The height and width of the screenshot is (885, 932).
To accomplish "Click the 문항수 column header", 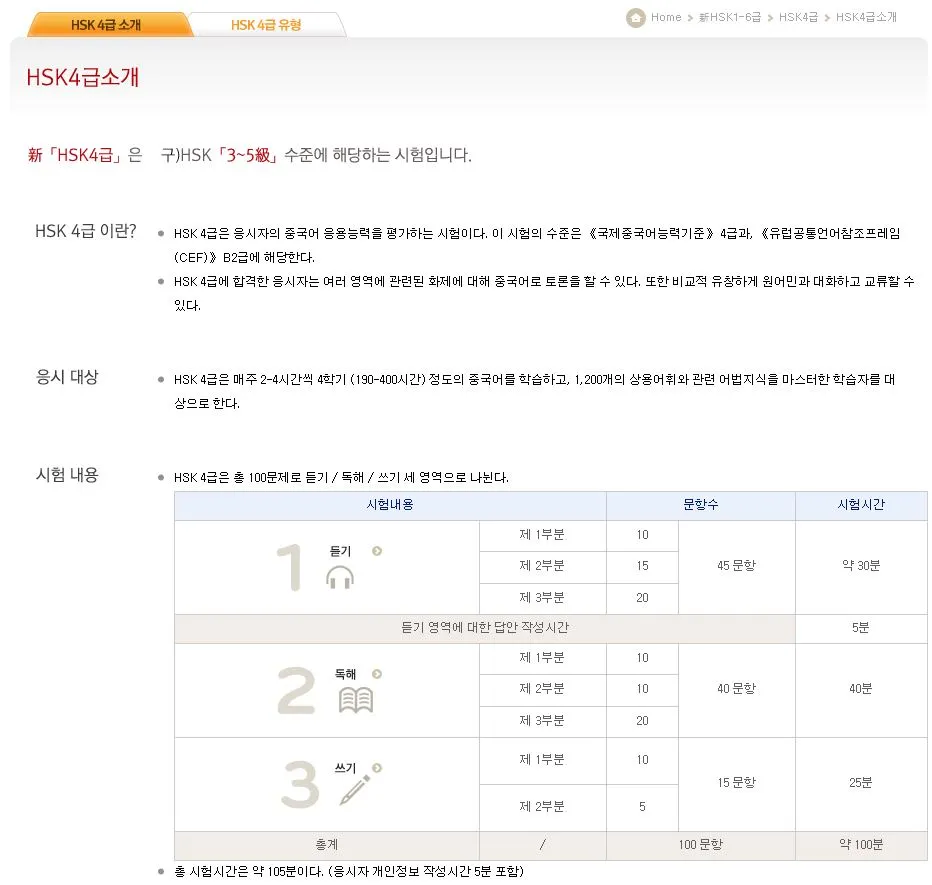I will point(701,505).
